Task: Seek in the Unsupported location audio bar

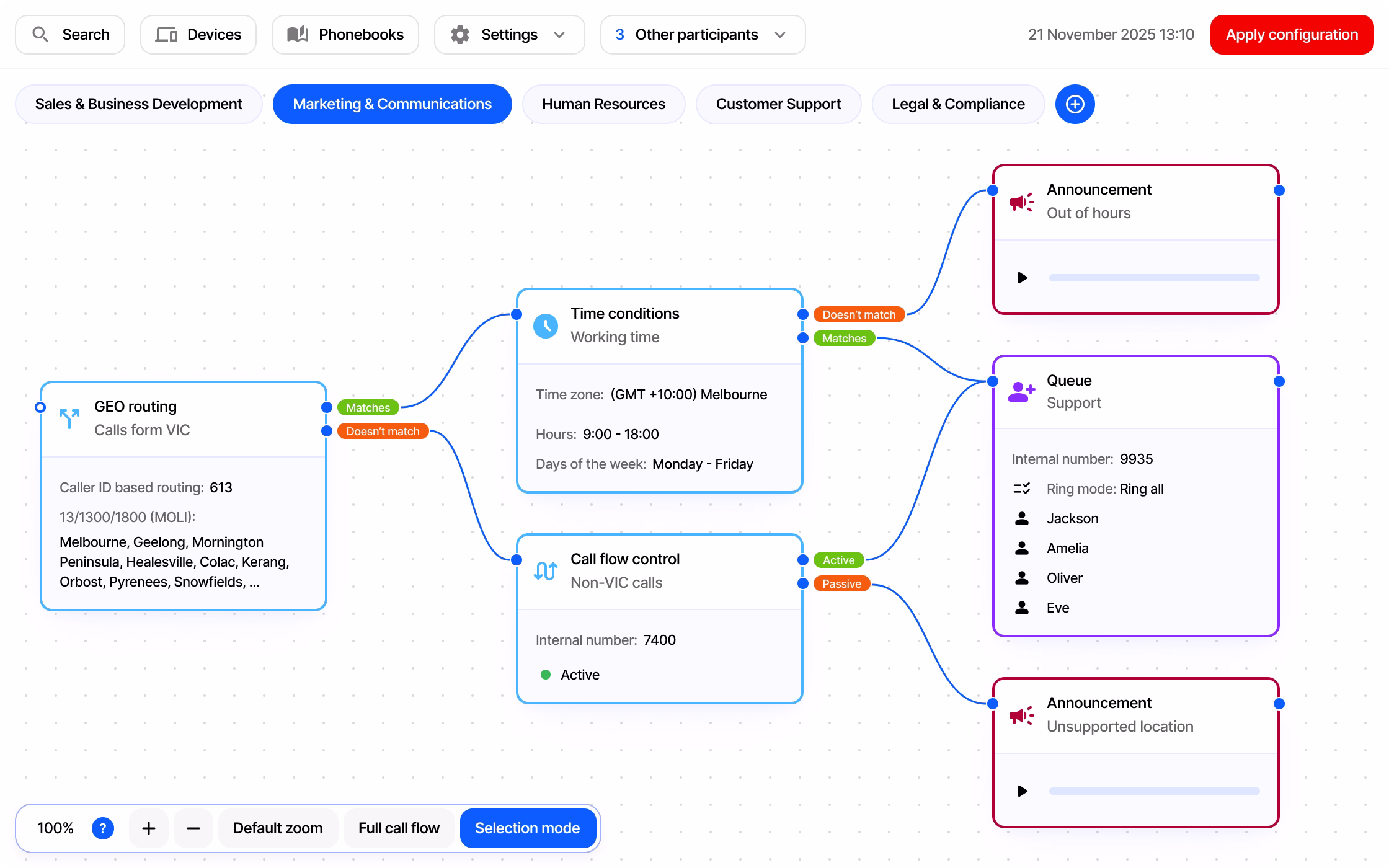Action: 1154,791
